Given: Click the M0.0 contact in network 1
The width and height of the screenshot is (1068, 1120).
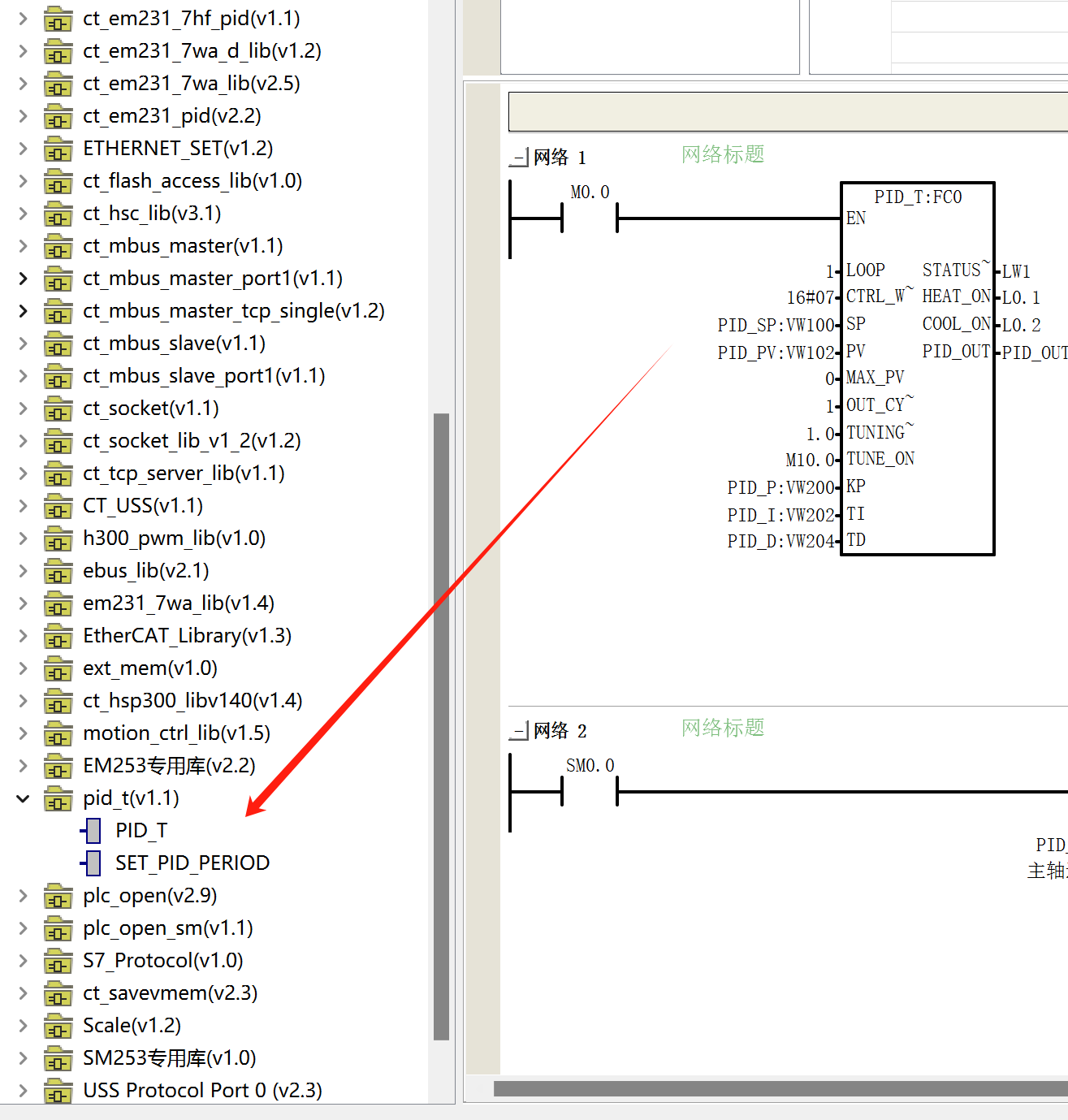Looking at the screenshot, I should 590,218.
